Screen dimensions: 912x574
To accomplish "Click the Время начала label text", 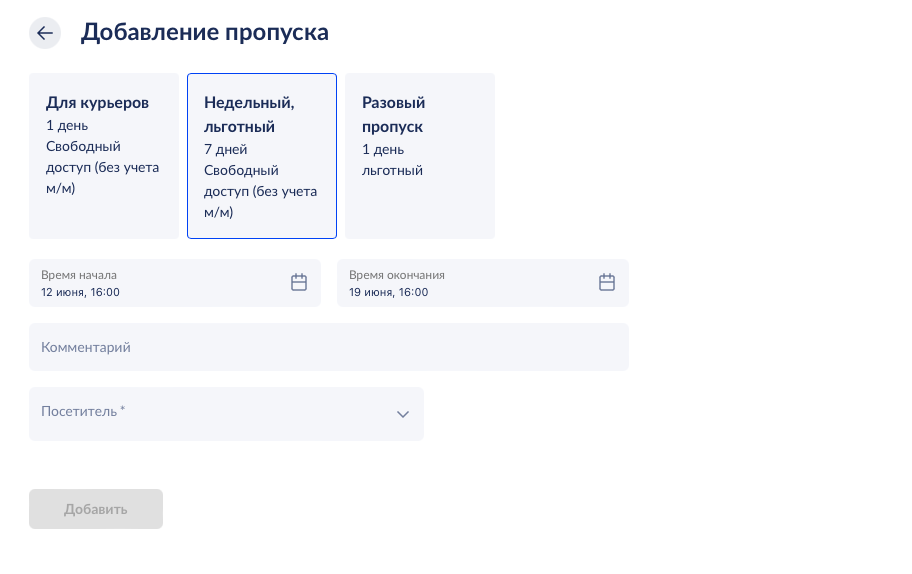I will pyautogui.click(x=79, y=275).
